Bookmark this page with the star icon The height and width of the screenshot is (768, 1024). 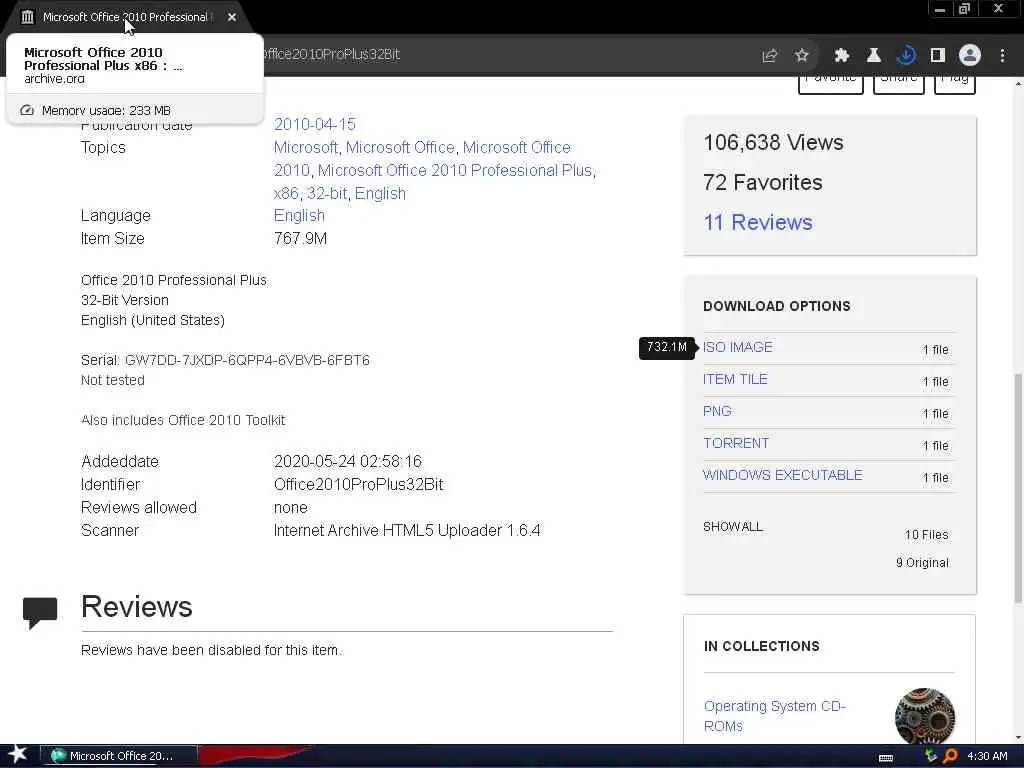point(802,56)
